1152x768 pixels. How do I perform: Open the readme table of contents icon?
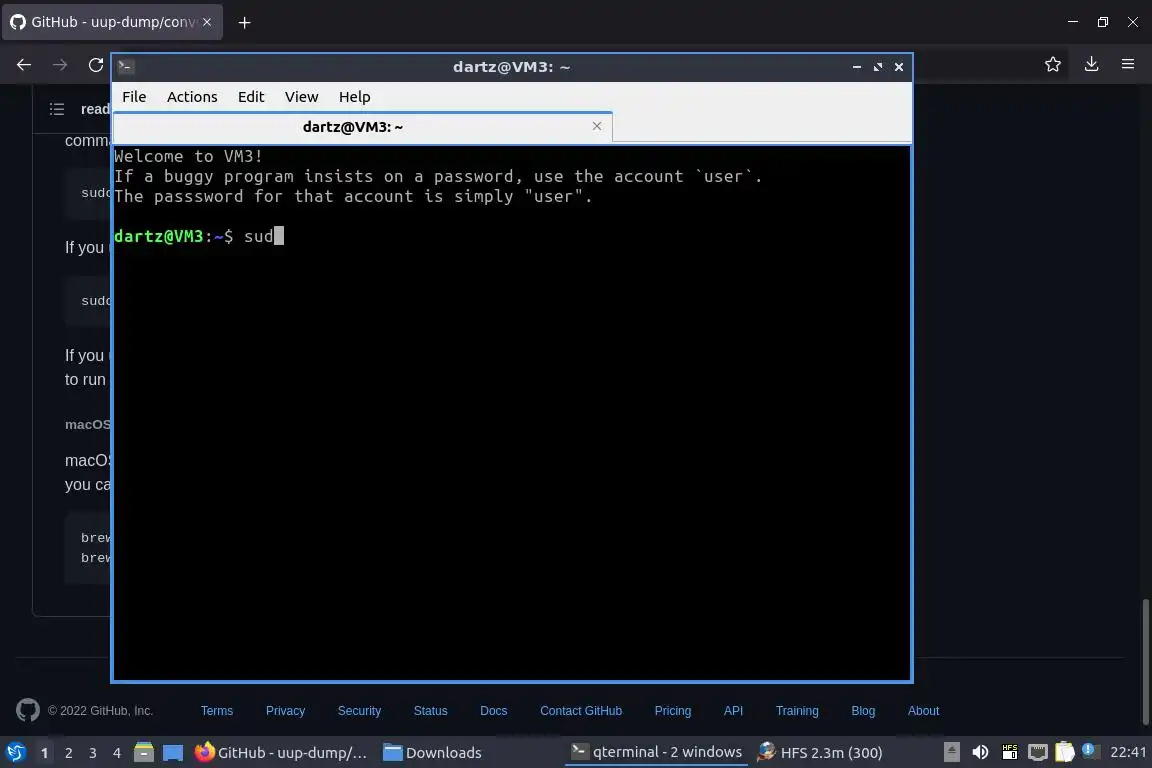pyautogui.click(x=57, y=110)
